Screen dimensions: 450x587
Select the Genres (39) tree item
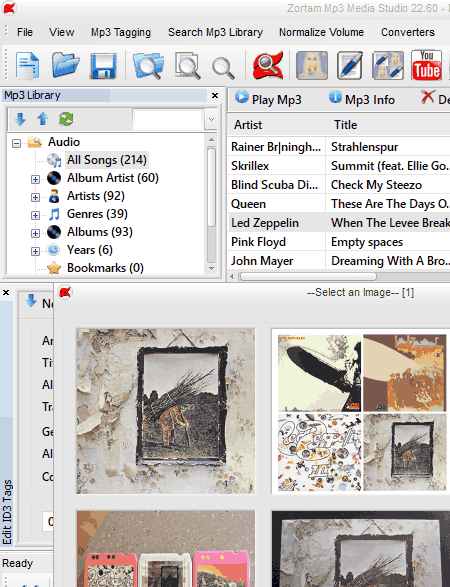pos(97,214)
